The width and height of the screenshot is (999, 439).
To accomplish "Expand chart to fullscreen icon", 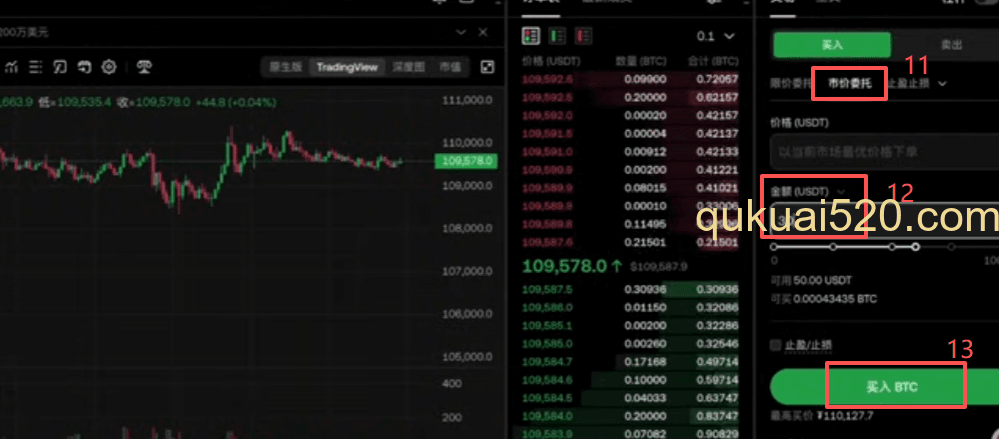I will pos(487,67).
